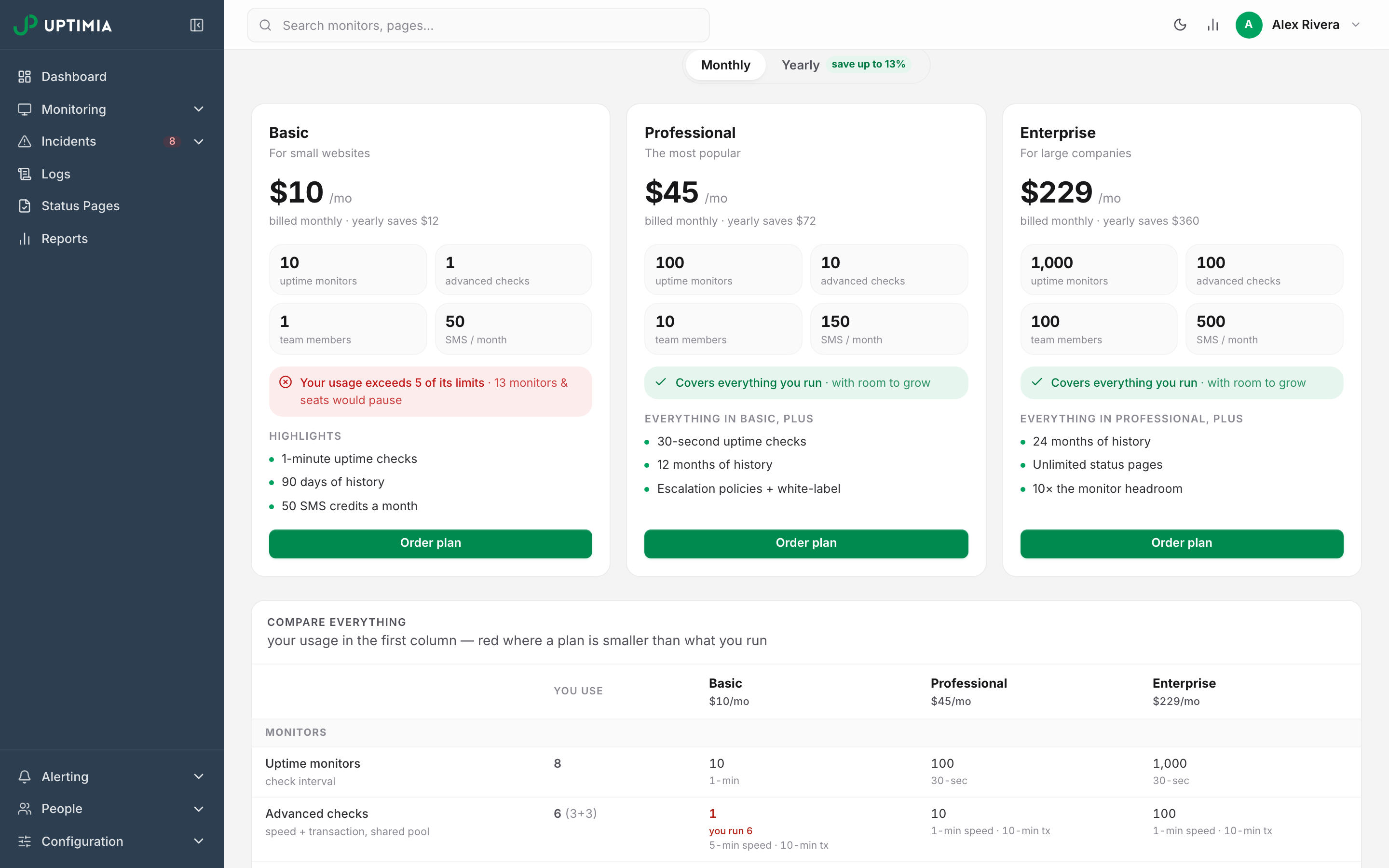This screenshot has width=1389, height=868.
Task: Focus the Search monitors, pages field
Action: [x=478, y=25]
